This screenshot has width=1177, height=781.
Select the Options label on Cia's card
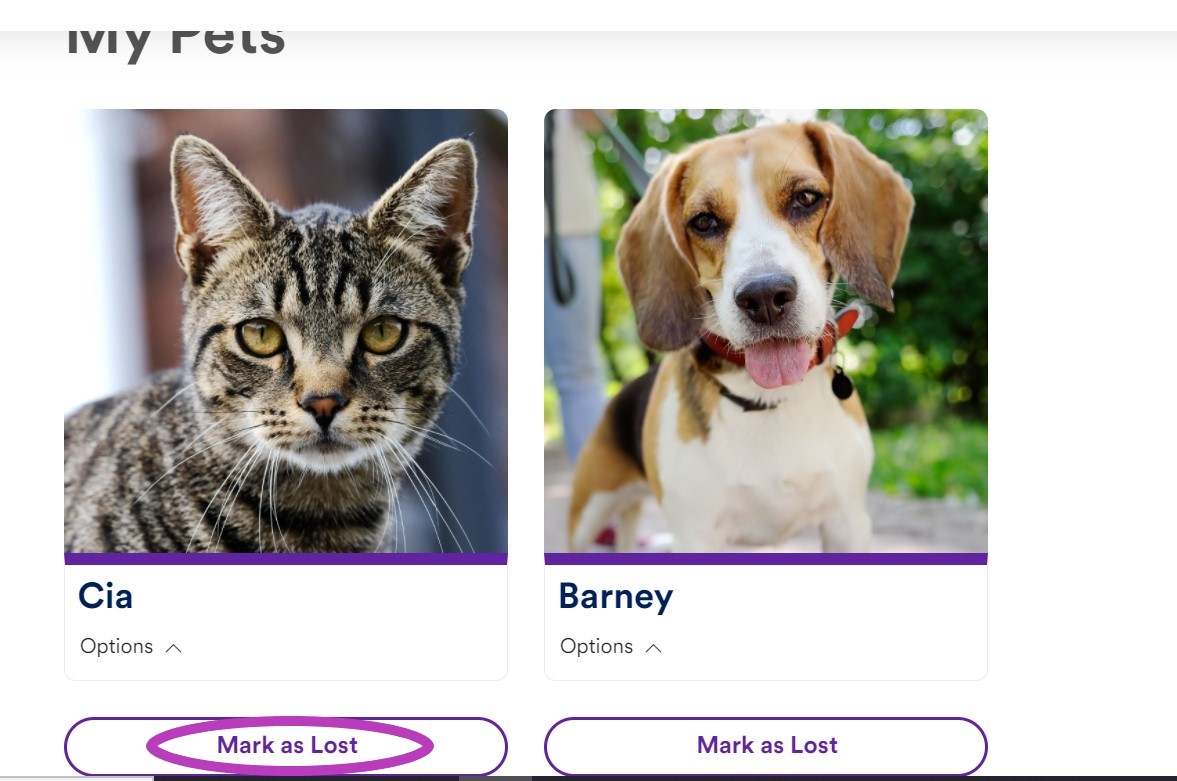[116, 647]
